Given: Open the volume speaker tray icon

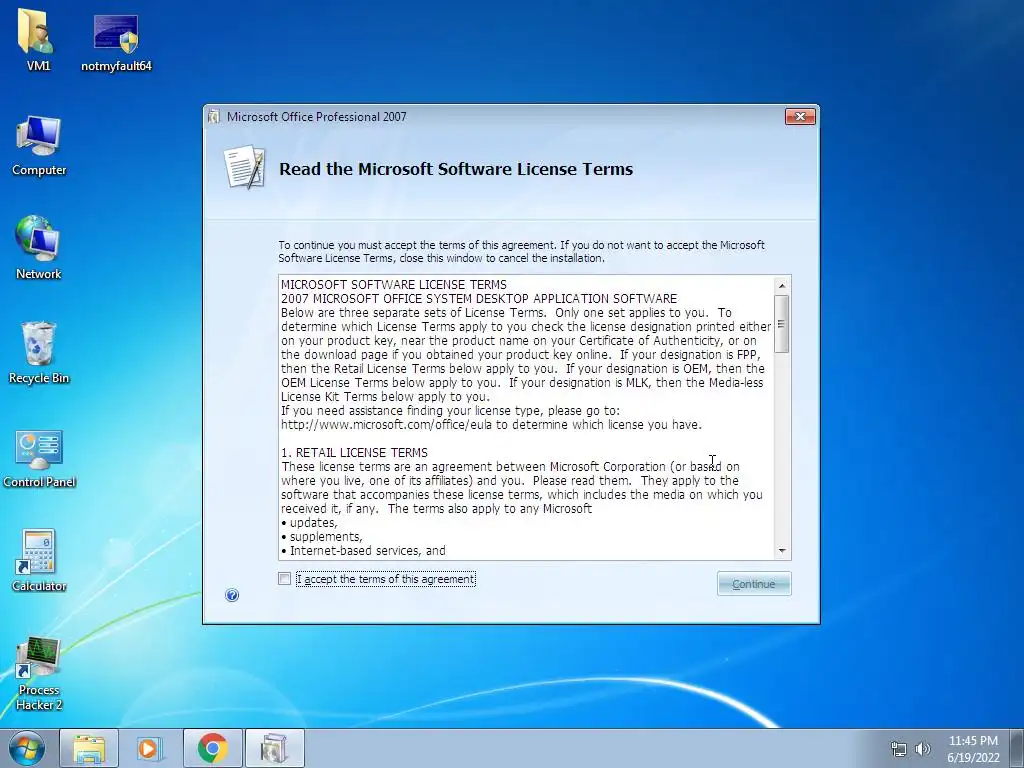Looking at the screenshot, I should (x=922, y=749).
